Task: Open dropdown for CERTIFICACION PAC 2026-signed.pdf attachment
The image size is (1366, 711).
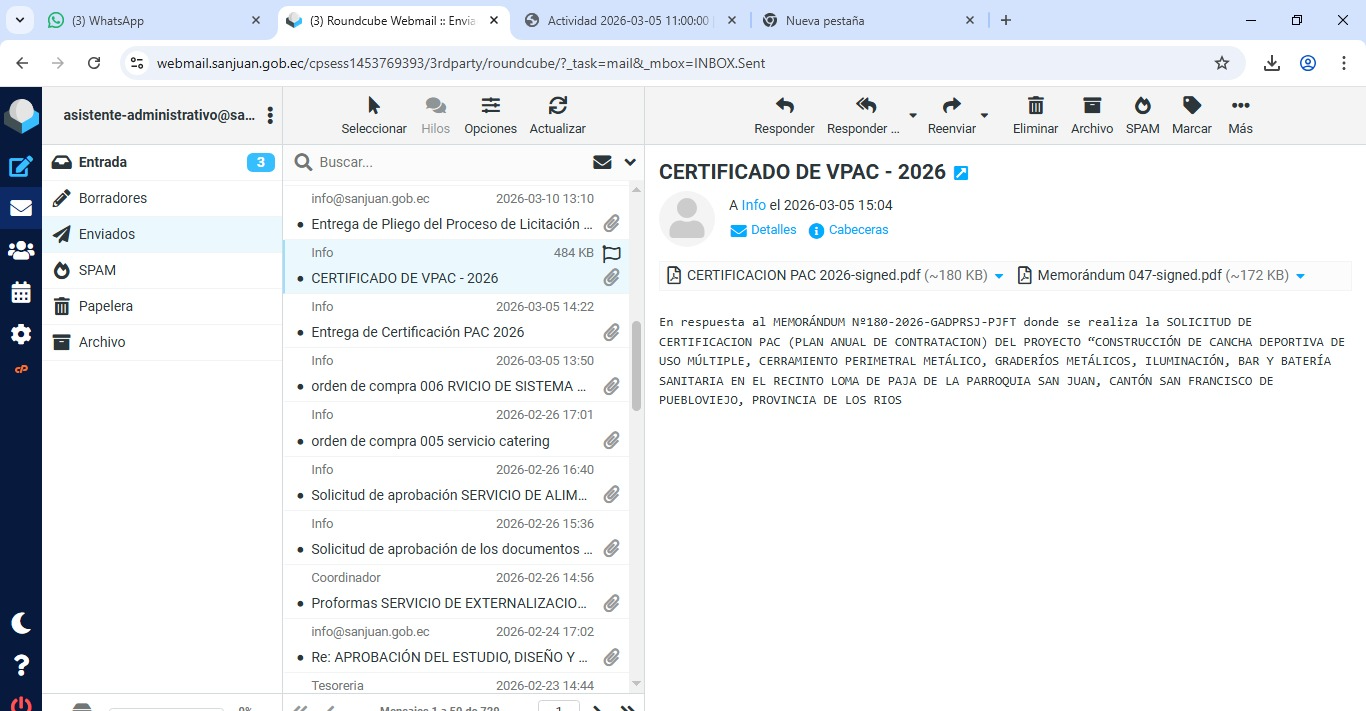Action: click(x=999, y=276)
